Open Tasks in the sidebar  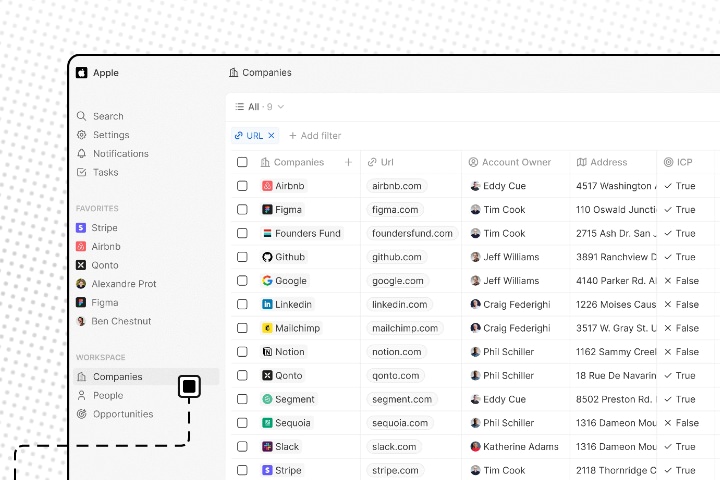tap(98, 172)
